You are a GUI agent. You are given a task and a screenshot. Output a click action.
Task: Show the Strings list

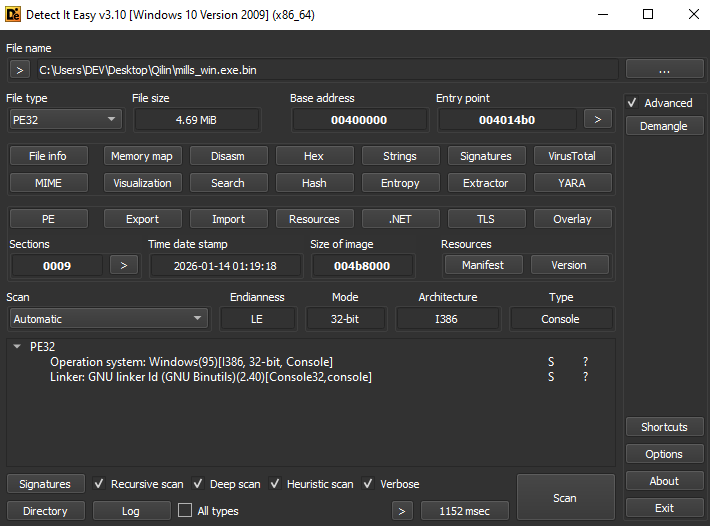[x=400, y=156]
